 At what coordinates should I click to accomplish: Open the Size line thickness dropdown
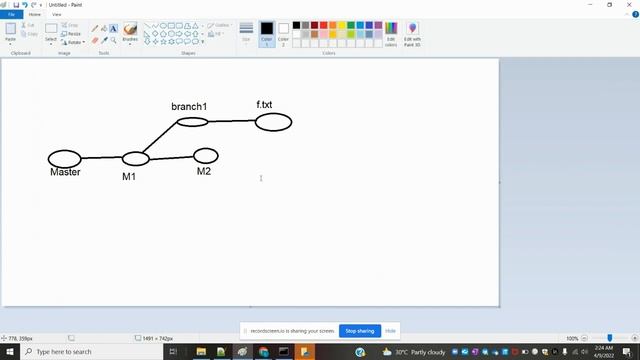click(246, 33)
